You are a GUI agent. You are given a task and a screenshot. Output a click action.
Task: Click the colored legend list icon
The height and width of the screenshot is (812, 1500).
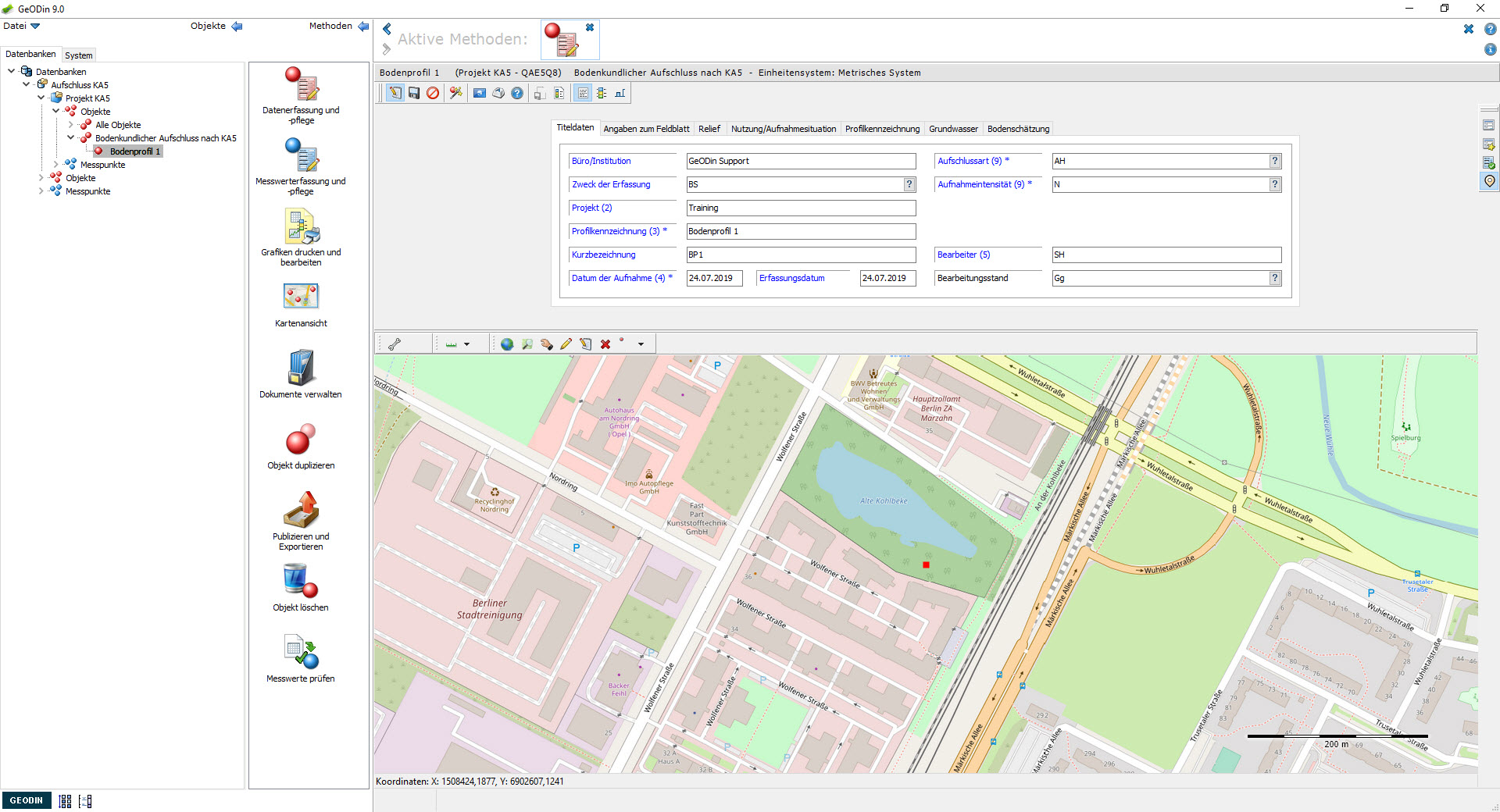tap(559, 93)
